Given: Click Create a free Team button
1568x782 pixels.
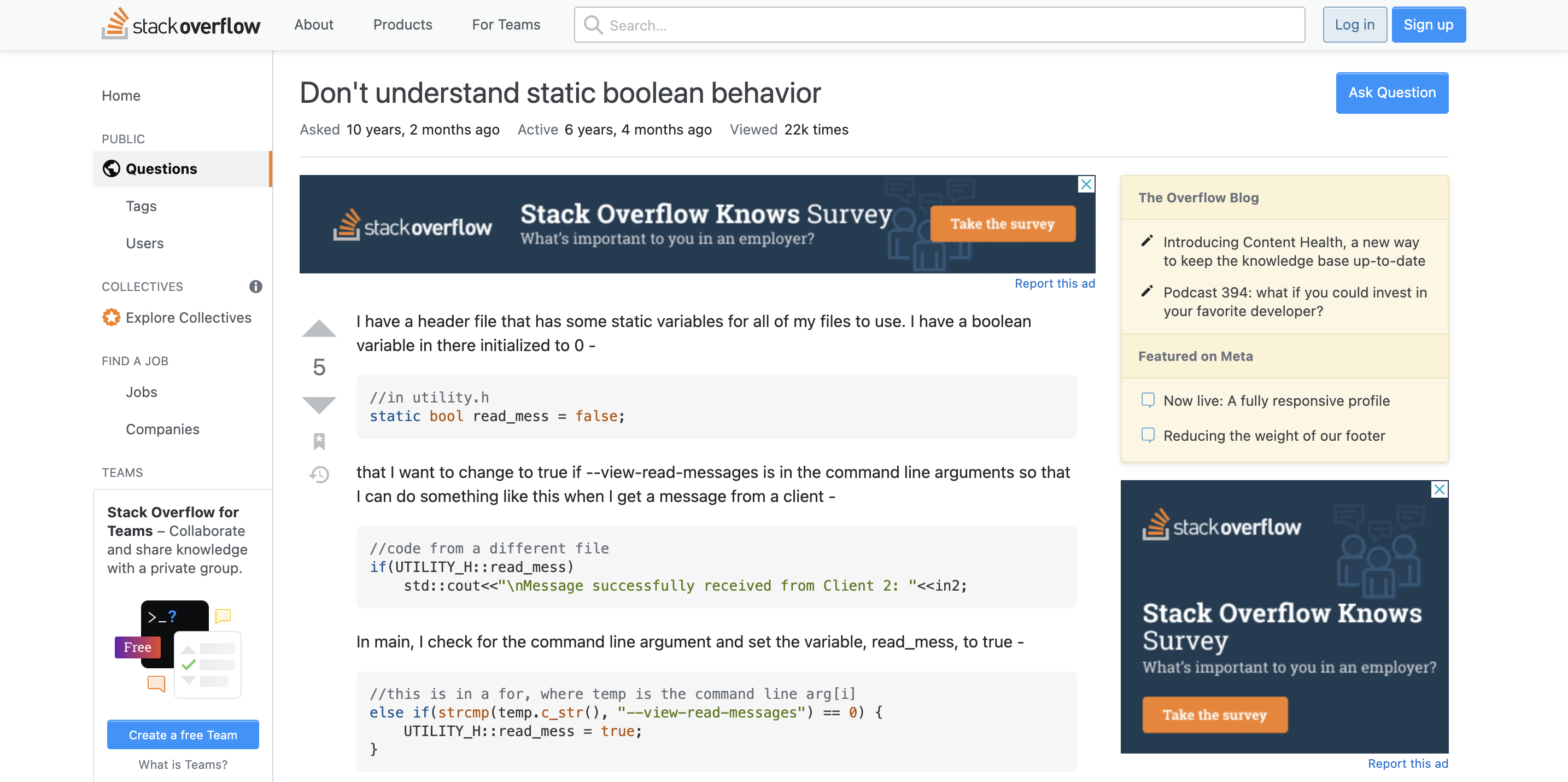Looking at the screenshot, I should tap(183, 734).
